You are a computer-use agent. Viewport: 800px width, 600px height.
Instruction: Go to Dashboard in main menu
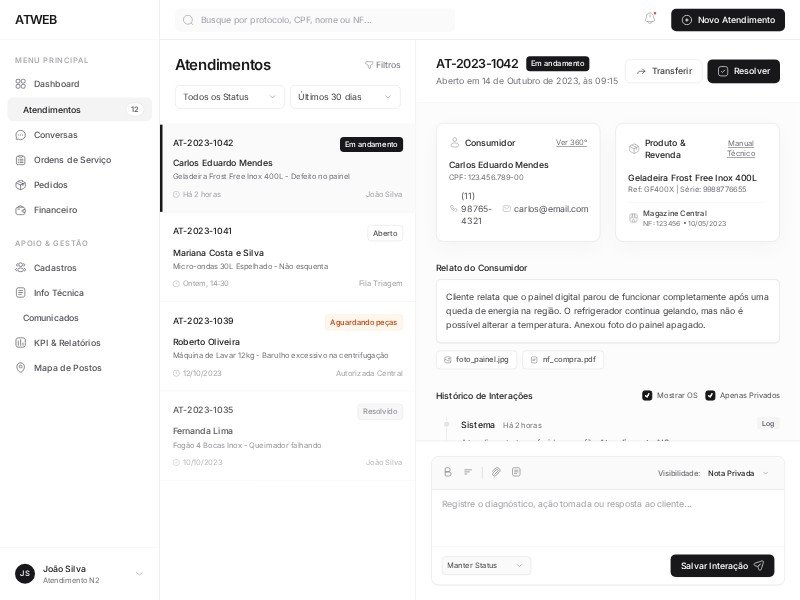pyautogui.click(x=56, y=84)
